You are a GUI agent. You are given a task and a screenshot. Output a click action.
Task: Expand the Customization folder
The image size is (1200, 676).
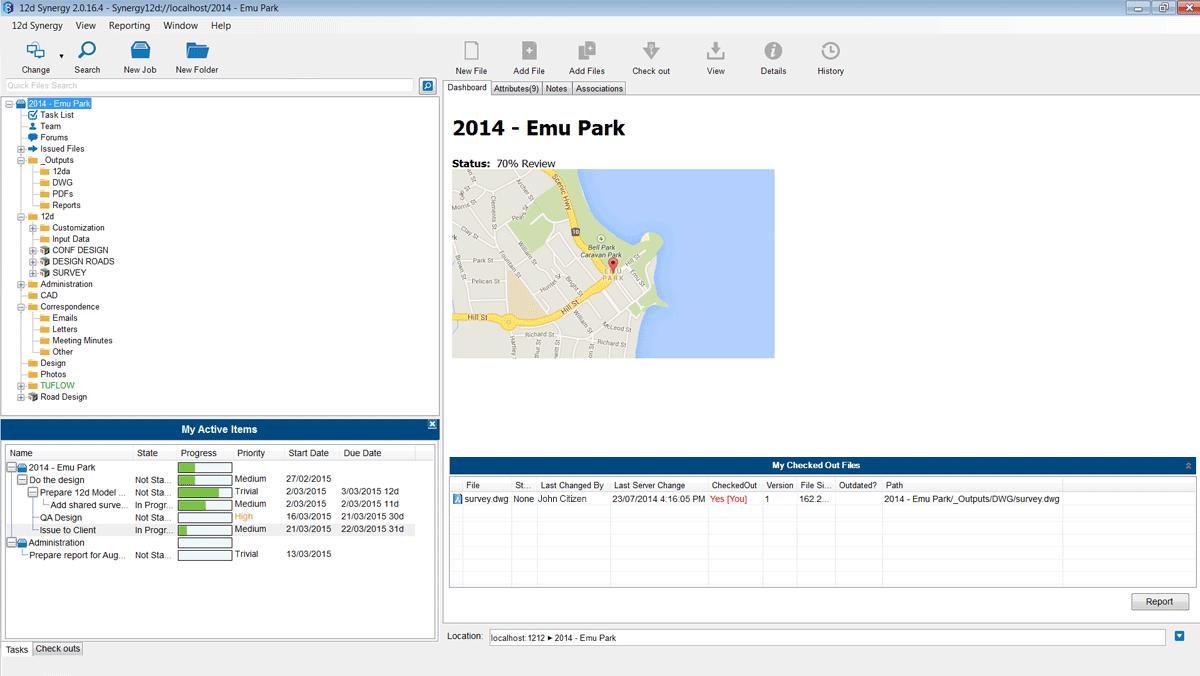coord(33,228)
